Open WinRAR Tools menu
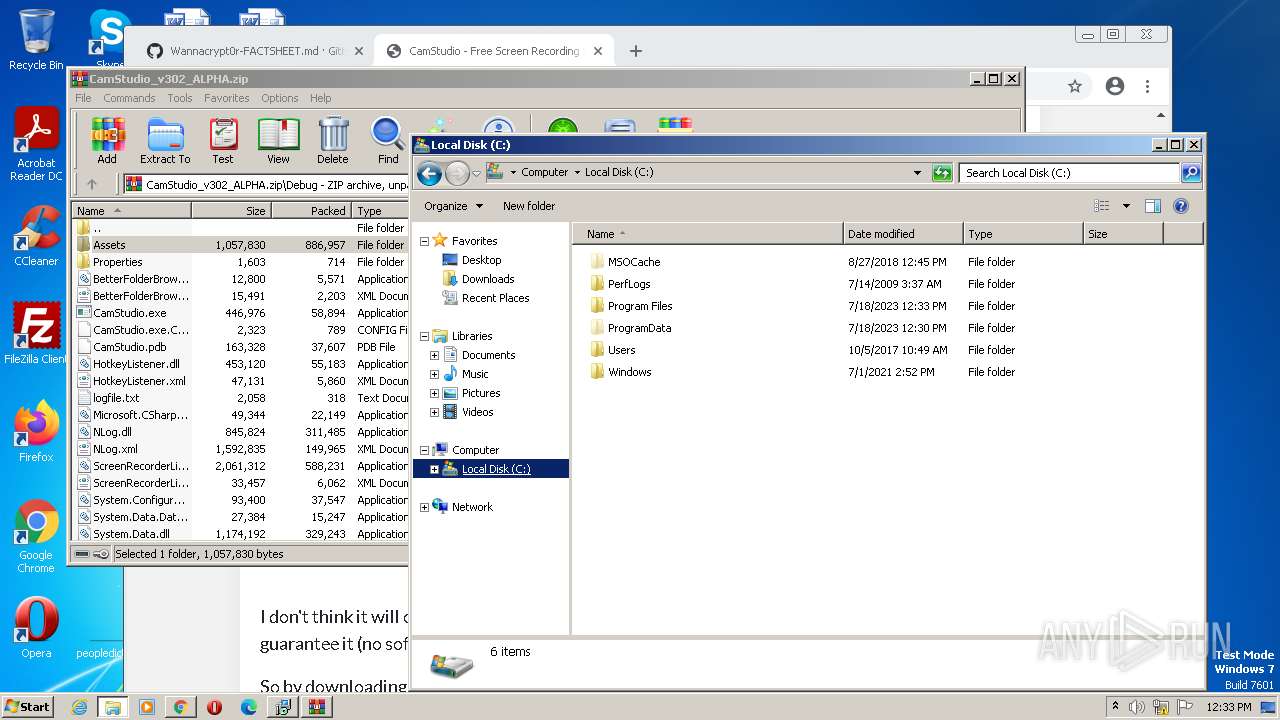The image size is (1280, 720). [x=180, y=98]
